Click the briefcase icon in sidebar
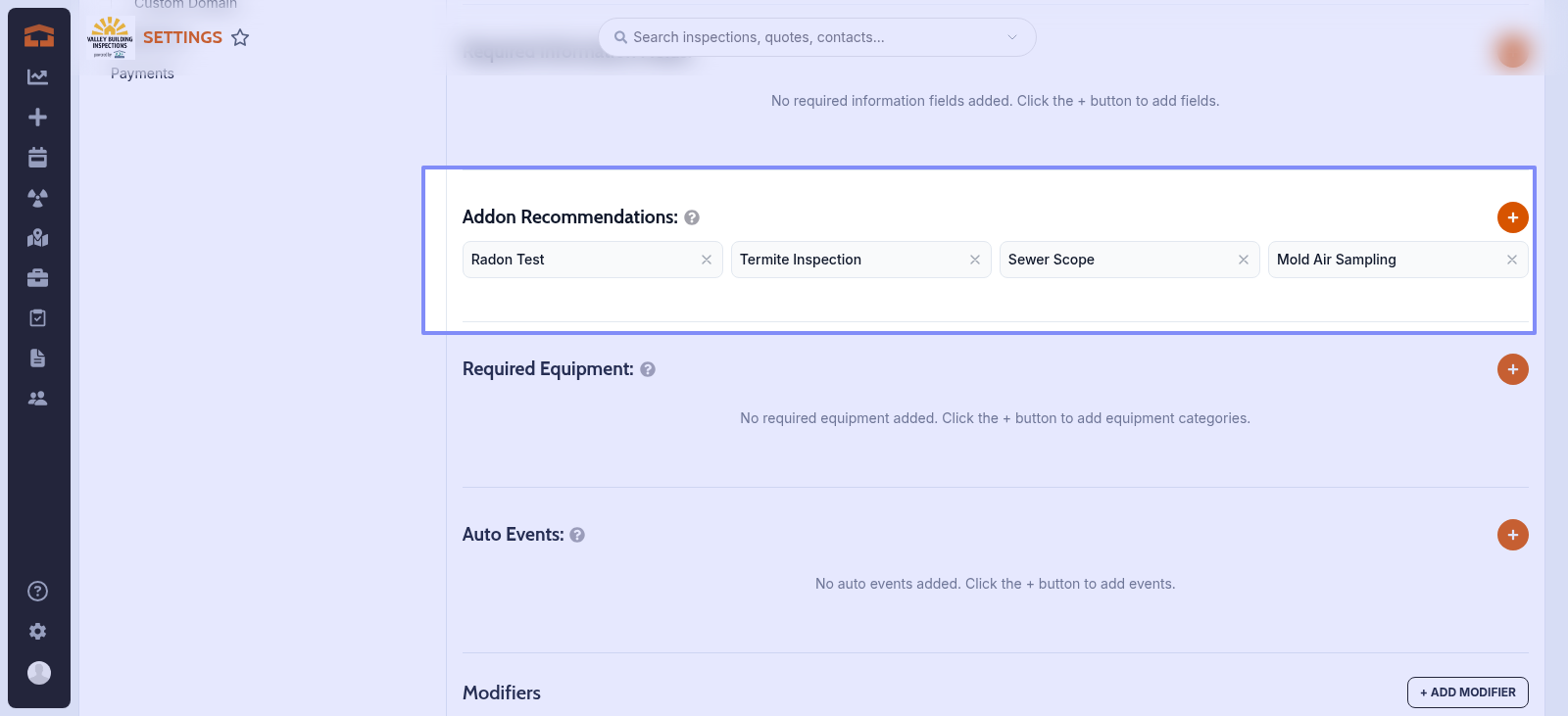This screenshot has height=716, width=1568. [x=38, y=278]
